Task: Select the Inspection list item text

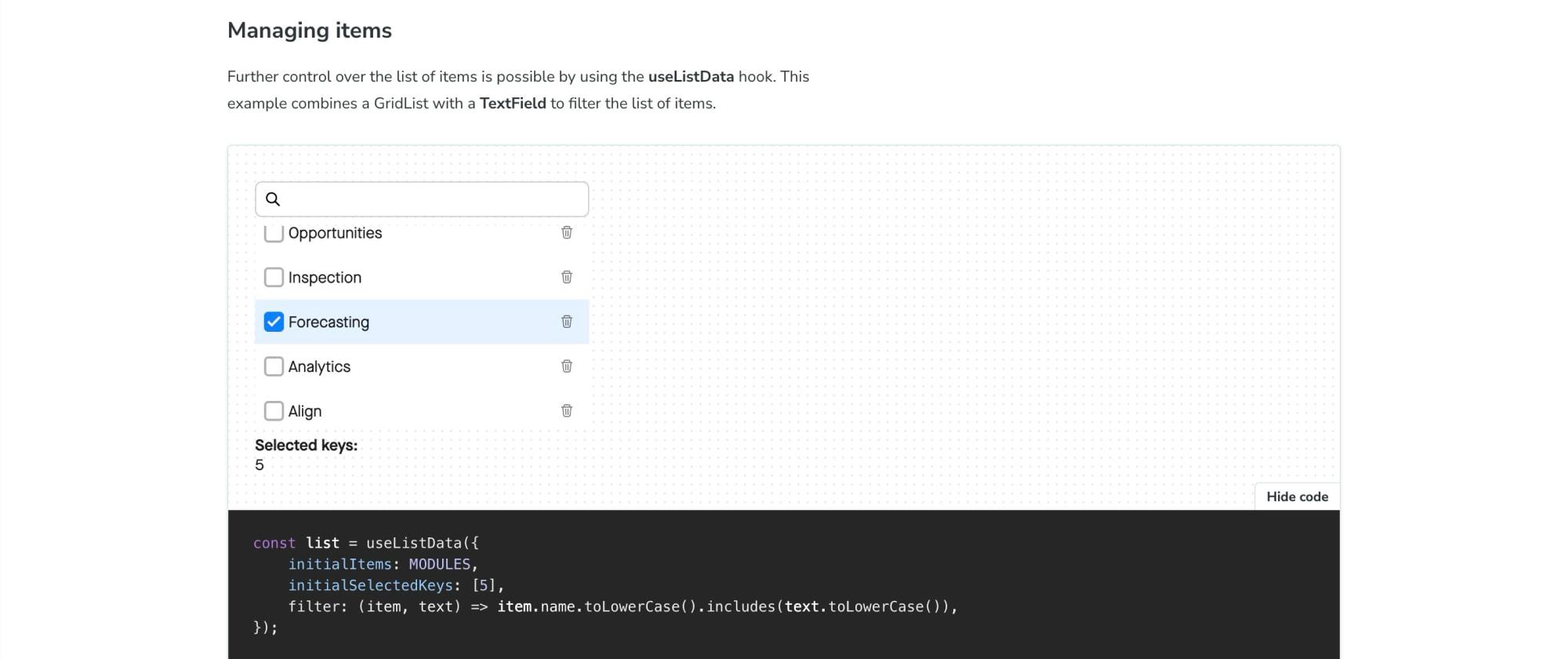Action: click(x=325, y=278)
